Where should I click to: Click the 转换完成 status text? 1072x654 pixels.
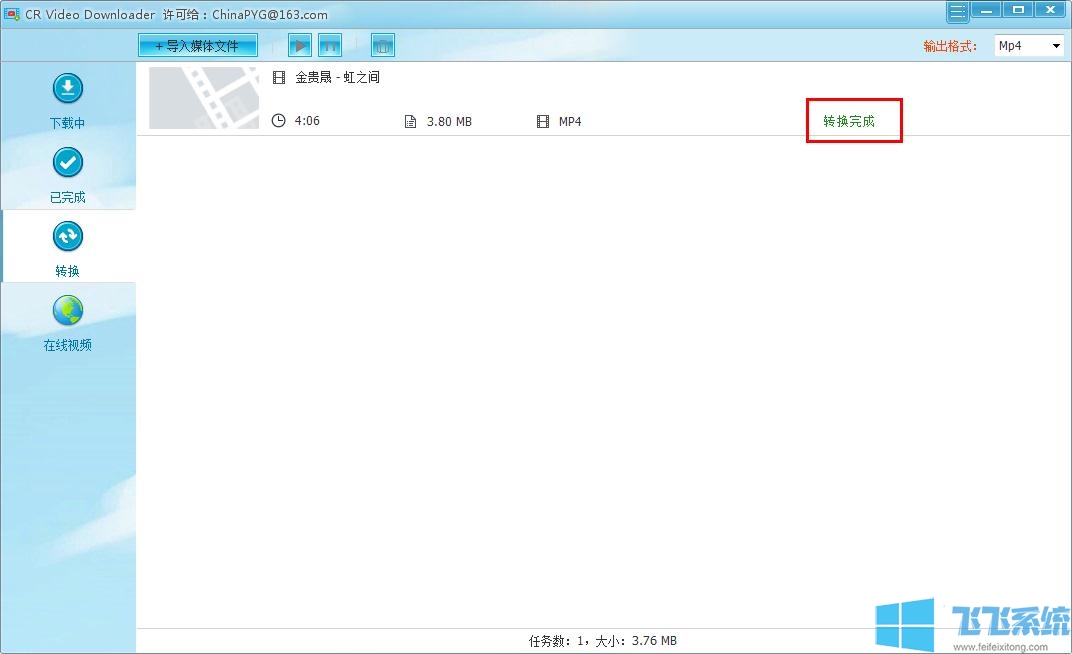pyautogui.click(x=848, y=121)
